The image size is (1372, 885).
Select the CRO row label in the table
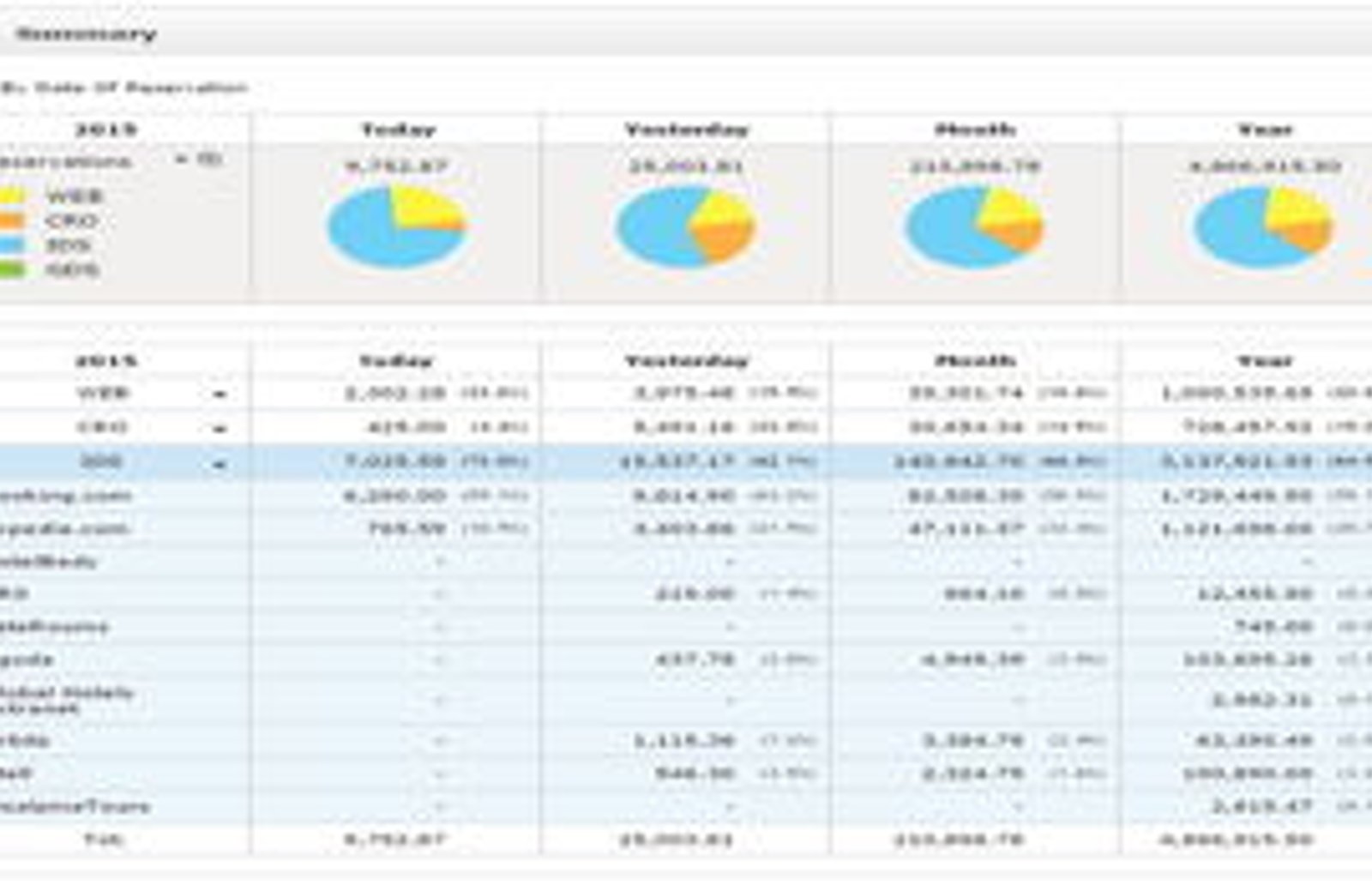[103, 427]
